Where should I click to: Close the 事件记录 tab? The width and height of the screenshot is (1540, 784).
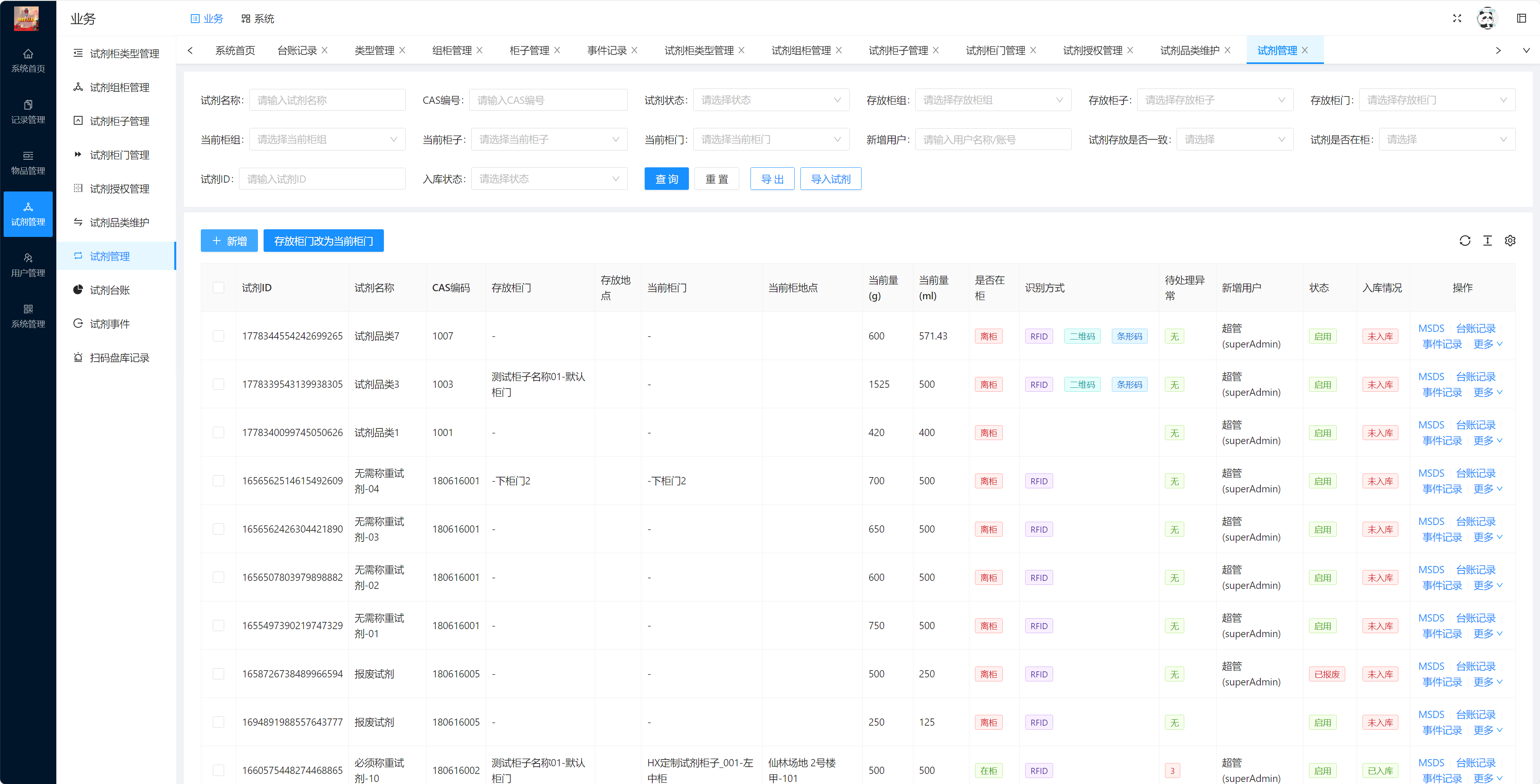point(634,50)
